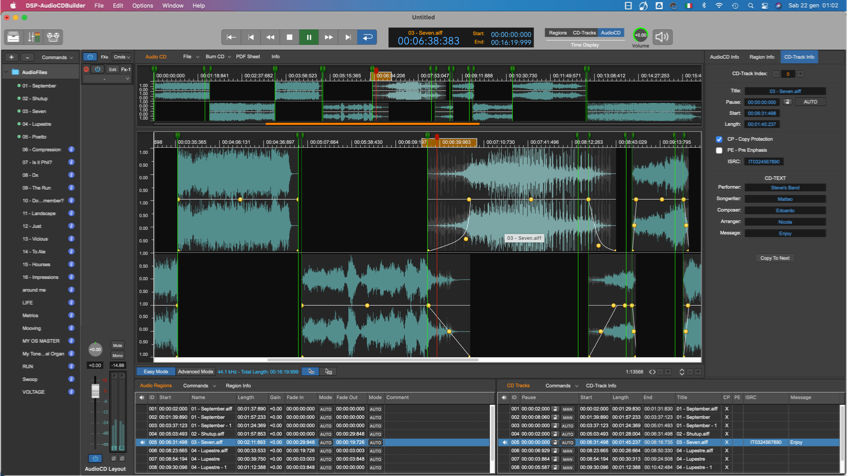Switch to Advanced Mode
Screen dimensions: 847x476
coord(195,372)
